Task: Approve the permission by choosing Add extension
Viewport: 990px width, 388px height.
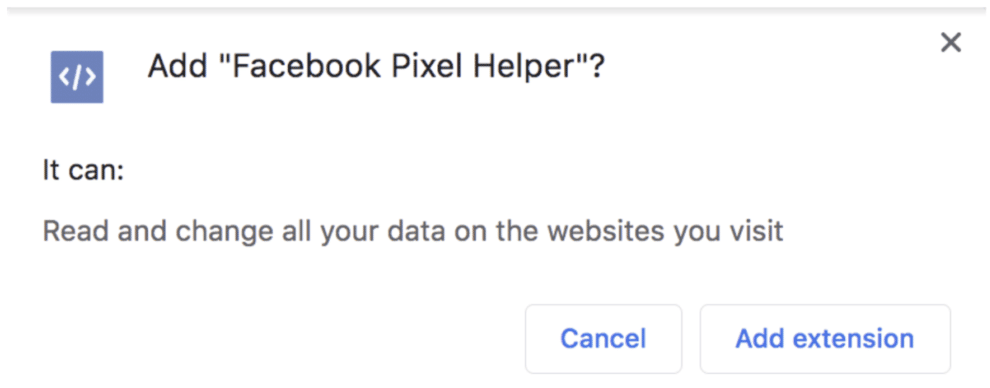Action: pyautogui.click(x=825, y=339)
